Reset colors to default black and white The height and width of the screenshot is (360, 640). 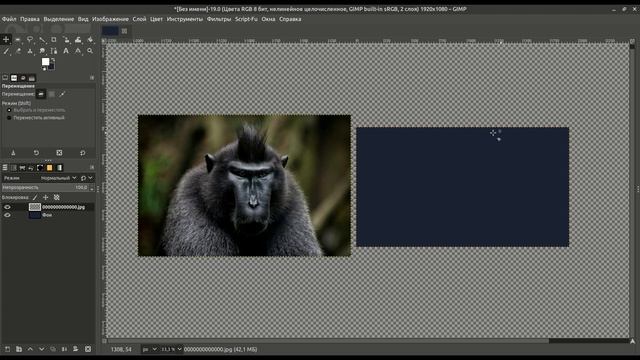[44, 69]
